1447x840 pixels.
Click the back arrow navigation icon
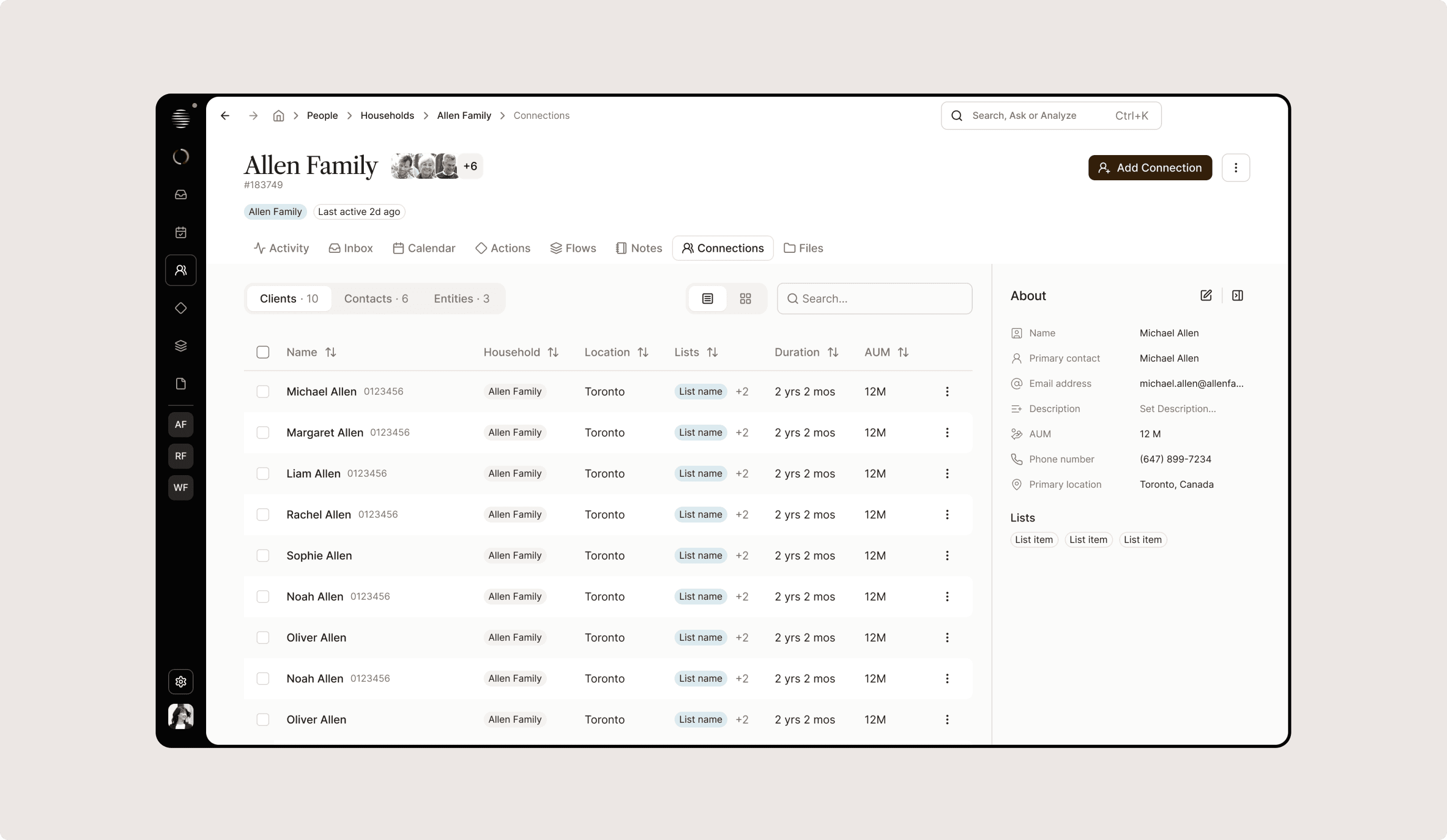pos(225,116)
